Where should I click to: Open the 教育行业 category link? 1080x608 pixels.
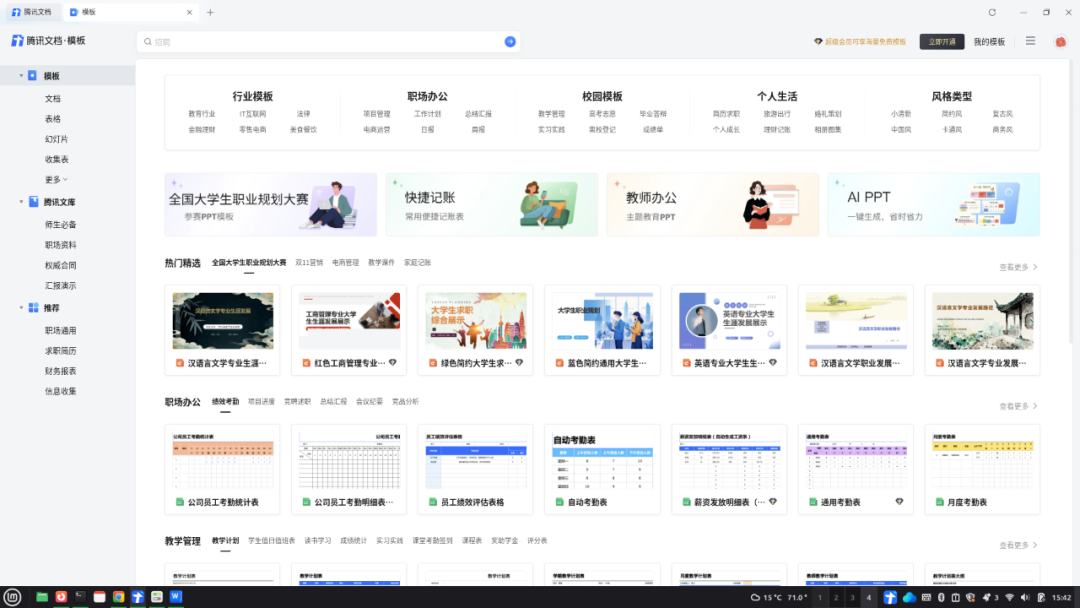click(202, 114)
